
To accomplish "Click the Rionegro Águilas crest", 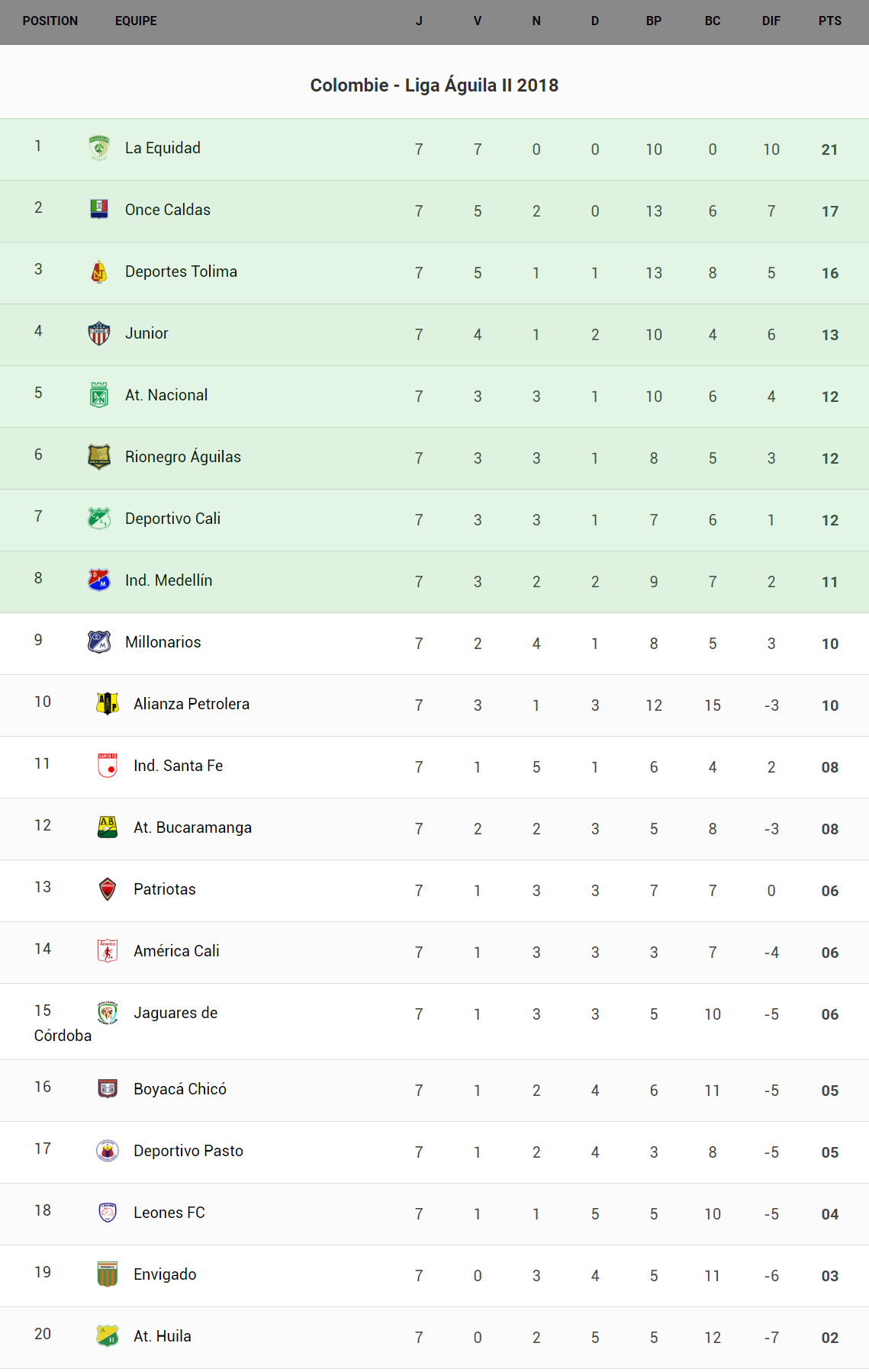I will coord(99,457).
